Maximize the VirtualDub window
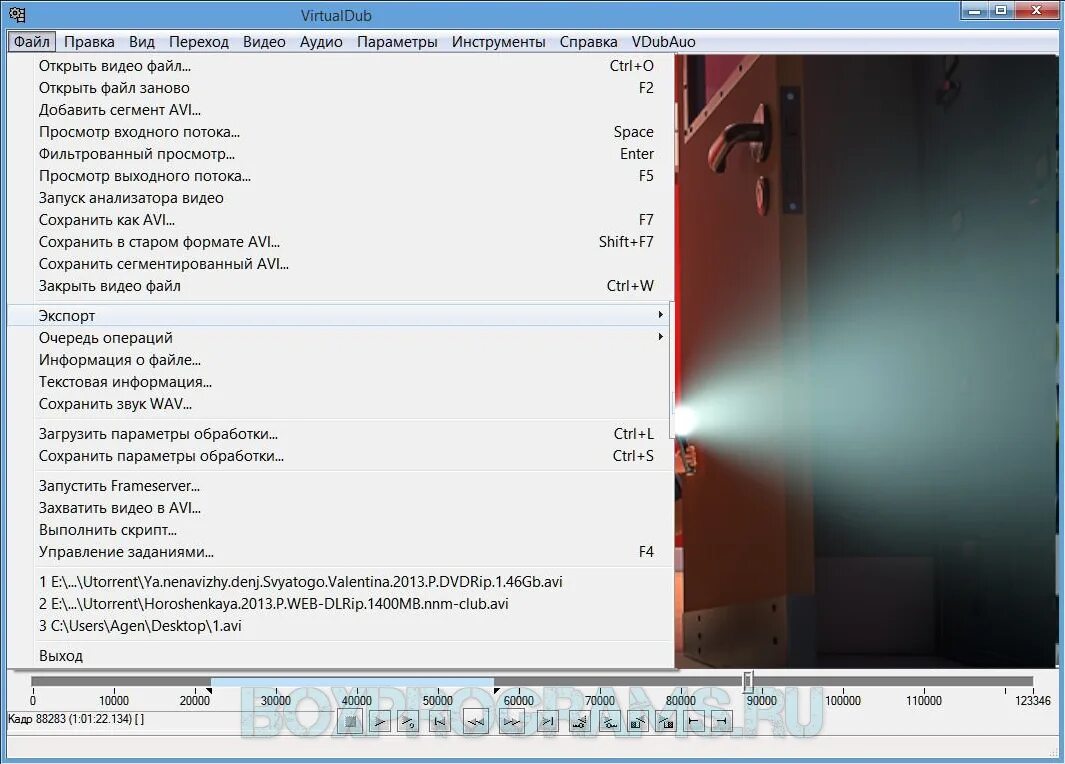Image resolution: width=1065 pixels, height=764 pixels. coord(1002,10)
